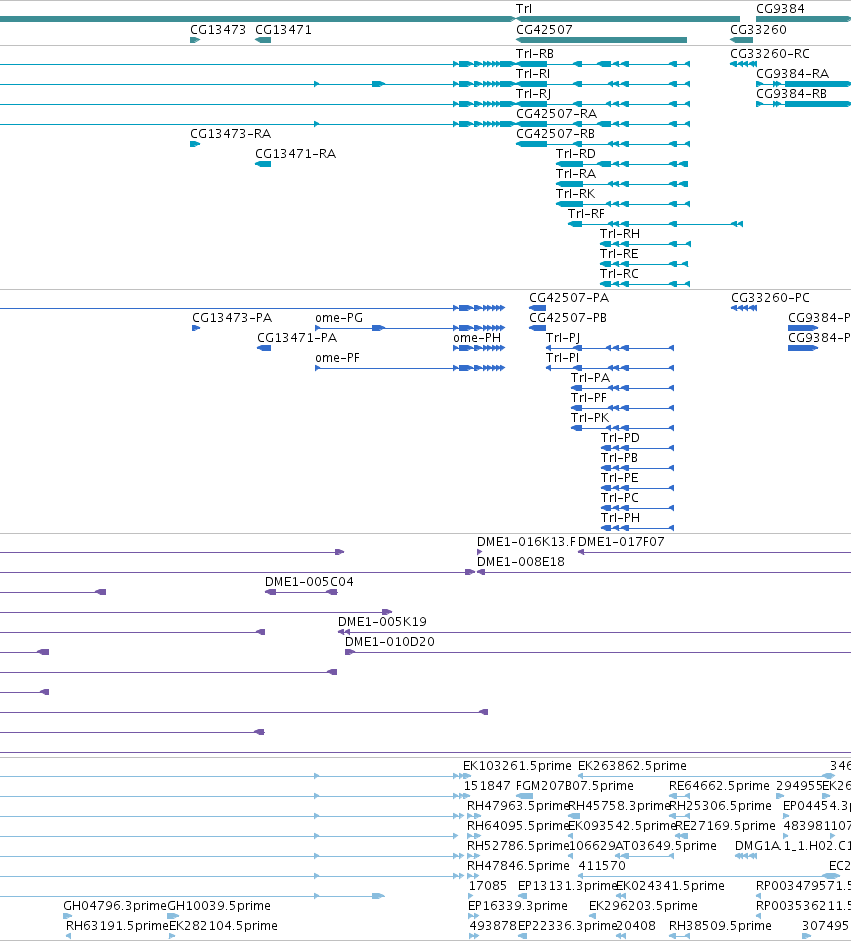Select the ome-PG protein label

pyautogui.click(x=338, y=317)
